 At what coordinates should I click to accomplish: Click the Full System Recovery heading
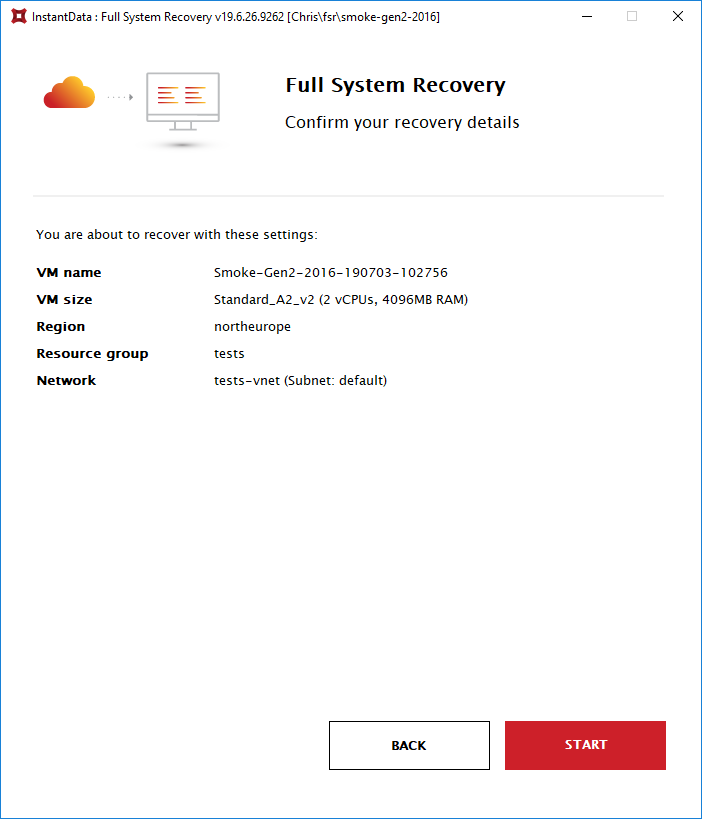click(395, 86)
